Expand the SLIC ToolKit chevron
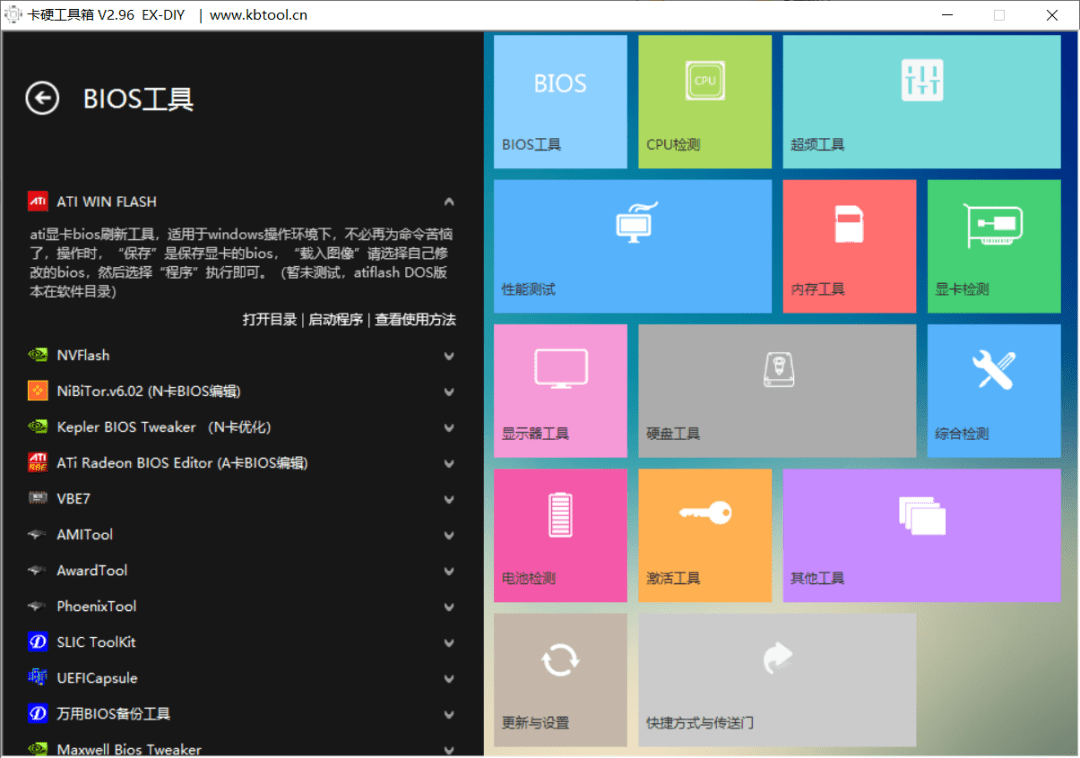 pyautogui.click(x=449, y=642)
